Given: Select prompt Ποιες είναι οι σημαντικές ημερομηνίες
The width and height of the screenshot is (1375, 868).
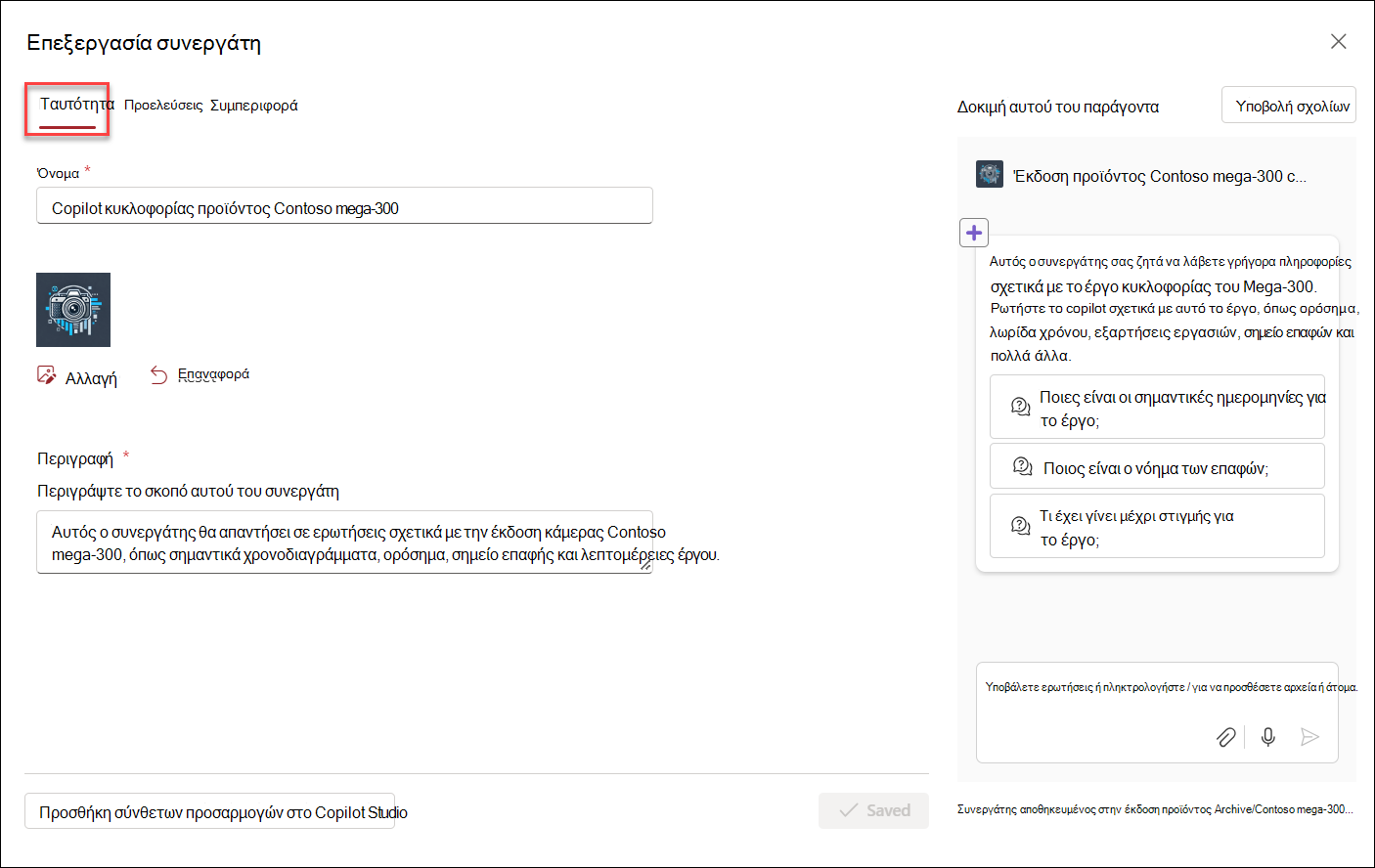Looking at the screenshot, I should click(1157, 408).
